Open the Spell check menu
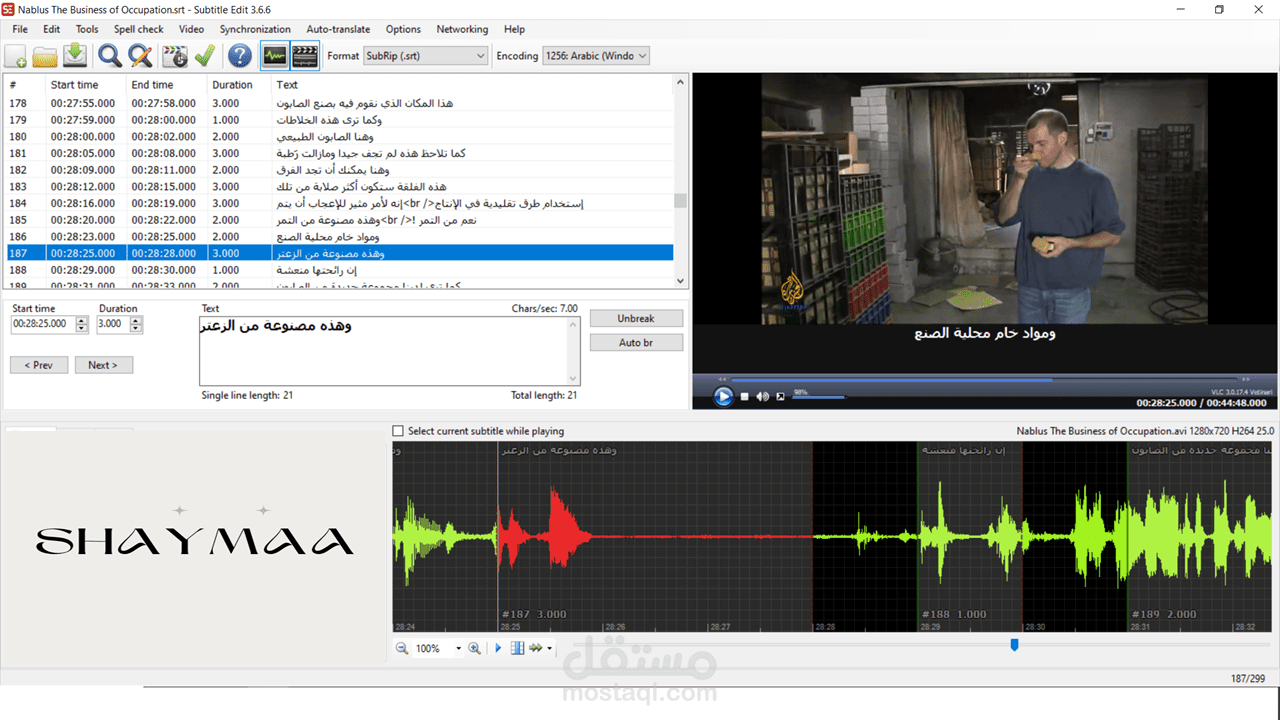The width and height of the screenshot is (1280, 720). click(x=138, y=29)
